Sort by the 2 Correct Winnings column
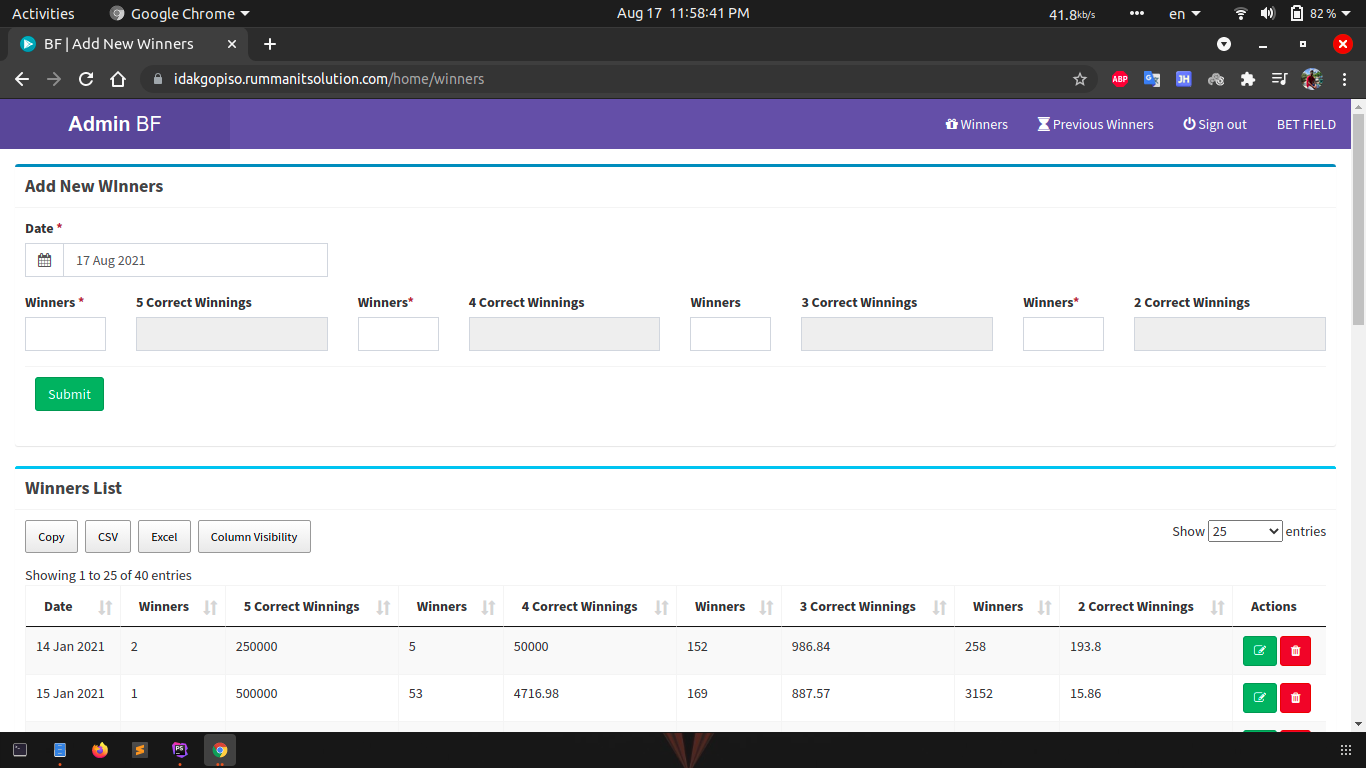The width and height of the screenshot is (1366, 768). pos(1145,607)
